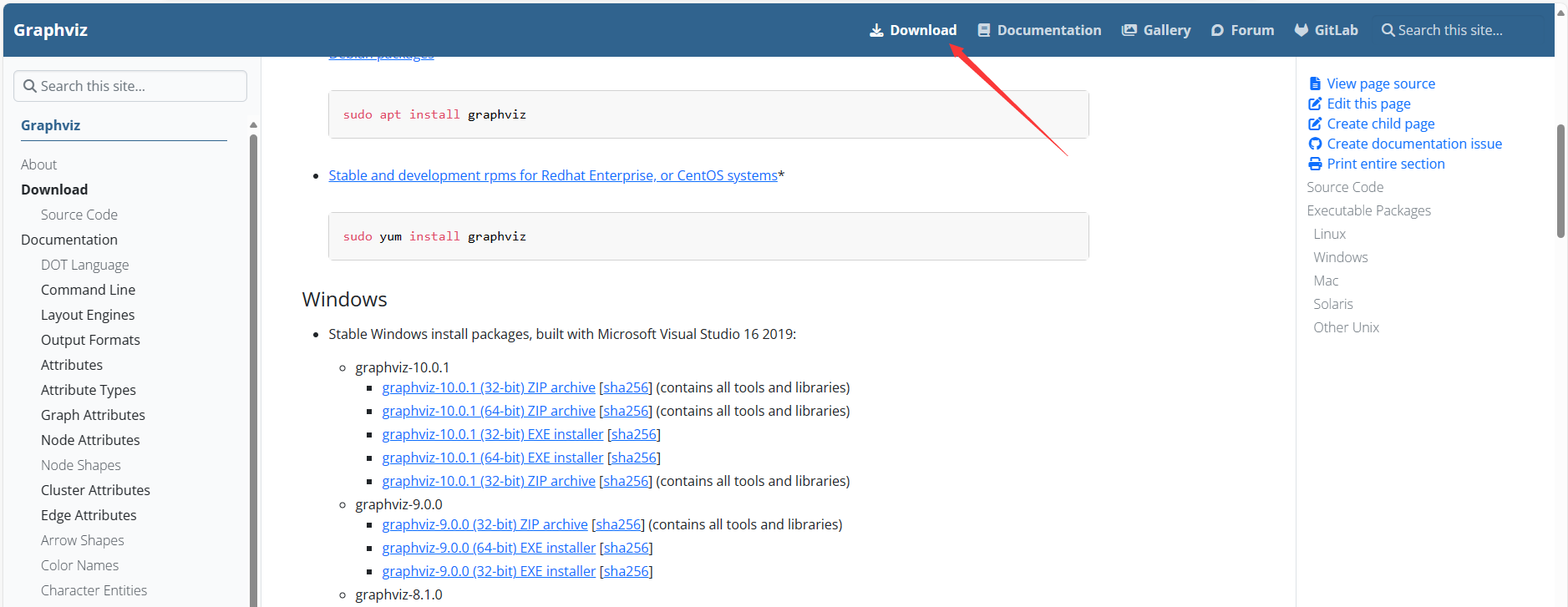1568x607 pixels.
Task: Select Graphviz heading in left sidebar
Action: [x=51, y=125]
